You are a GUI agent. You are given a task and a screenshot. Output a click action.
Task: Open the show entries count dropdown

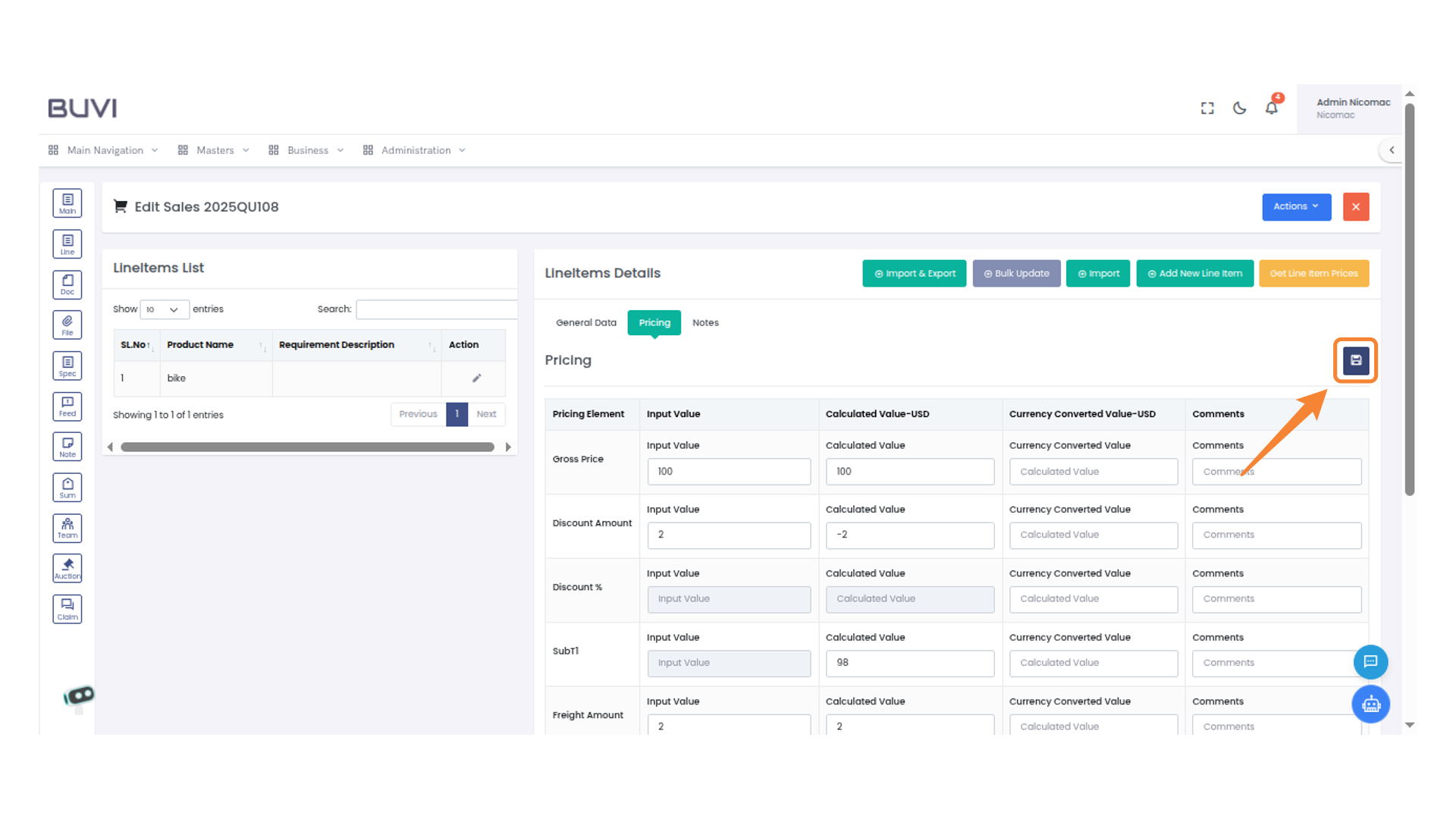click(164, 309)
